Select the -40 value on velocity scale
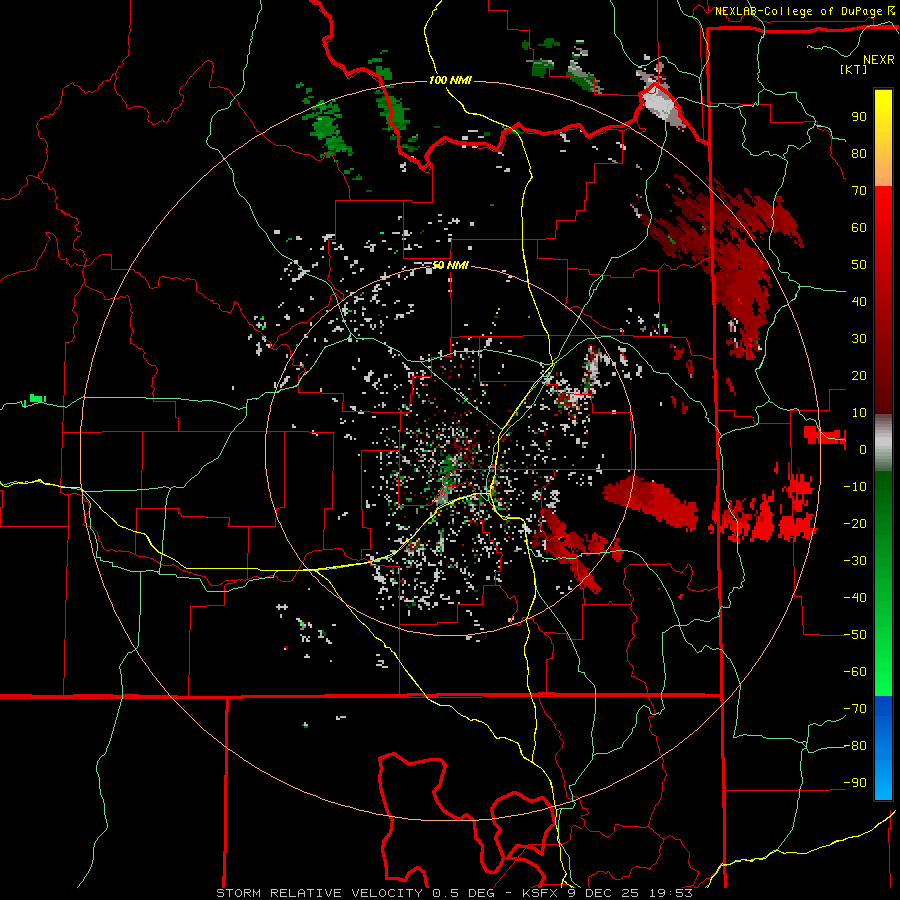 coord(855,598)
